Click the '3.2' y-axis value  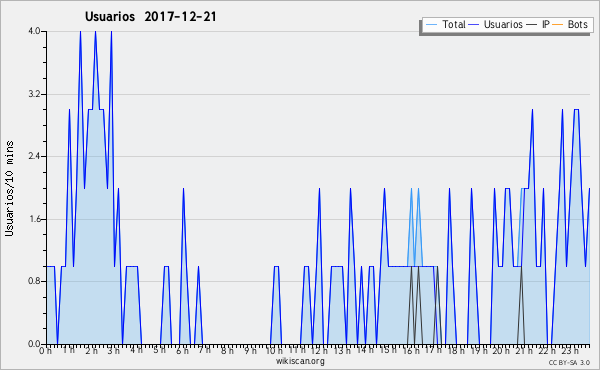(34, 94)
